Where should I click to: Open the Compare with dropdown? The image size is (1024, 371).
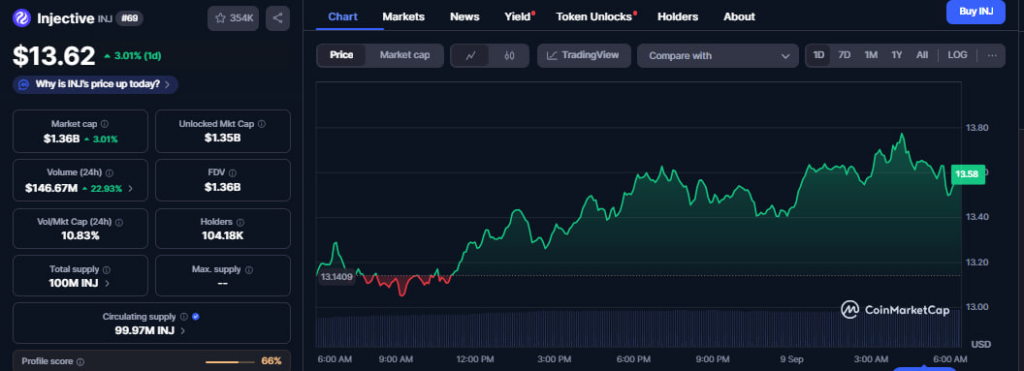[718, 56]
